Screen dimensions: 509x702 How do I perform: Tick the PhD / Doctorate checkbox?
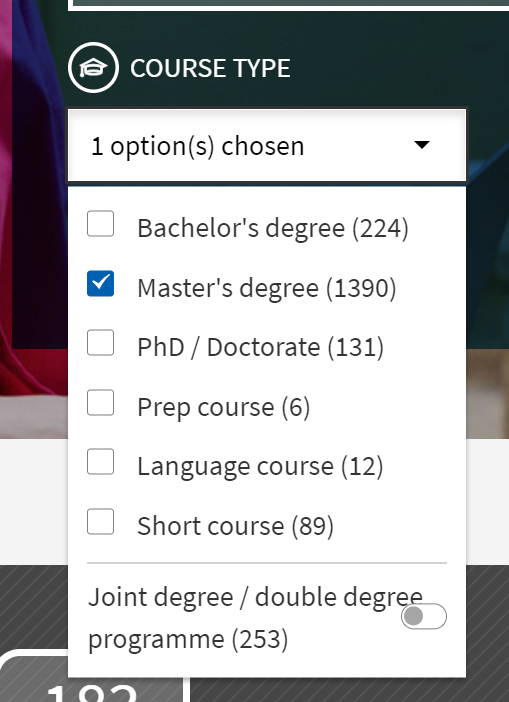[x=100, y=342]
